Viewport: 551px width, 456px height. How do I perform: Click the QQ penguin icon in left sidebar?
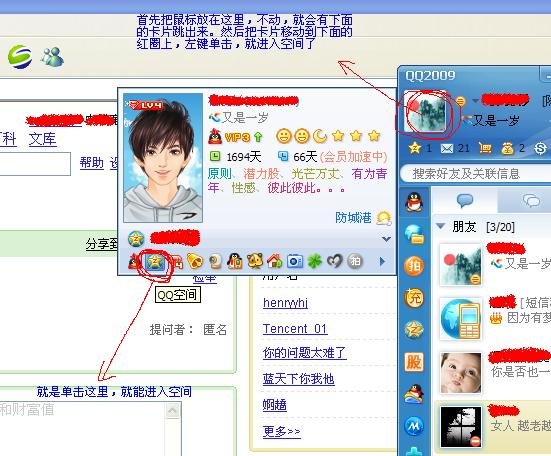click(414, 202)
